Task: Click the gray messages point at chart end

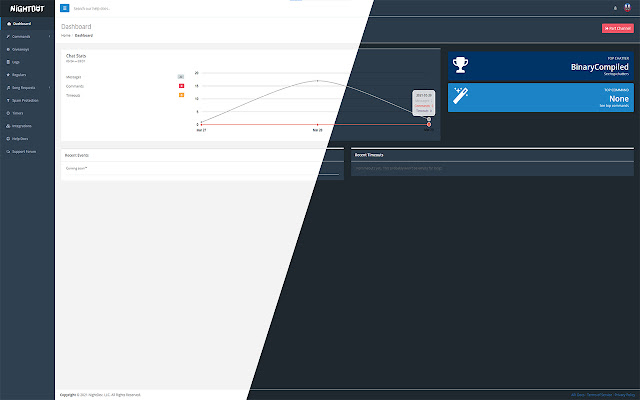Action: tap(429, 119)
